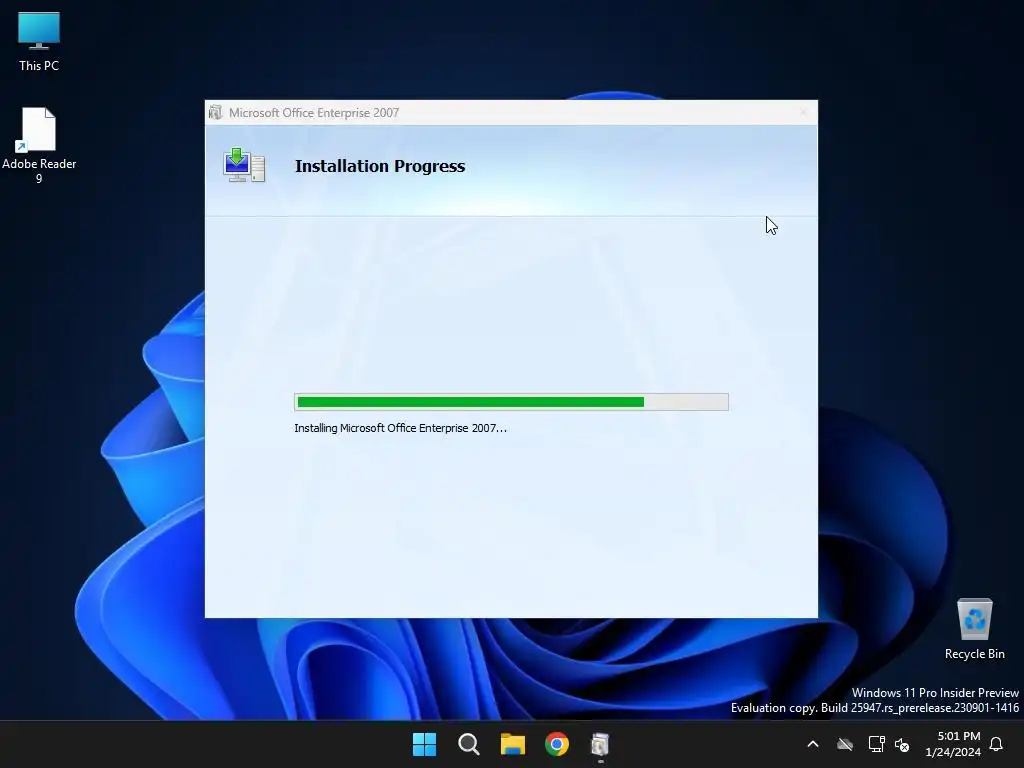The height and width of the screenshot is (768, 1024).
Task: Open the clock and date flyout
Action: (953, 744)
